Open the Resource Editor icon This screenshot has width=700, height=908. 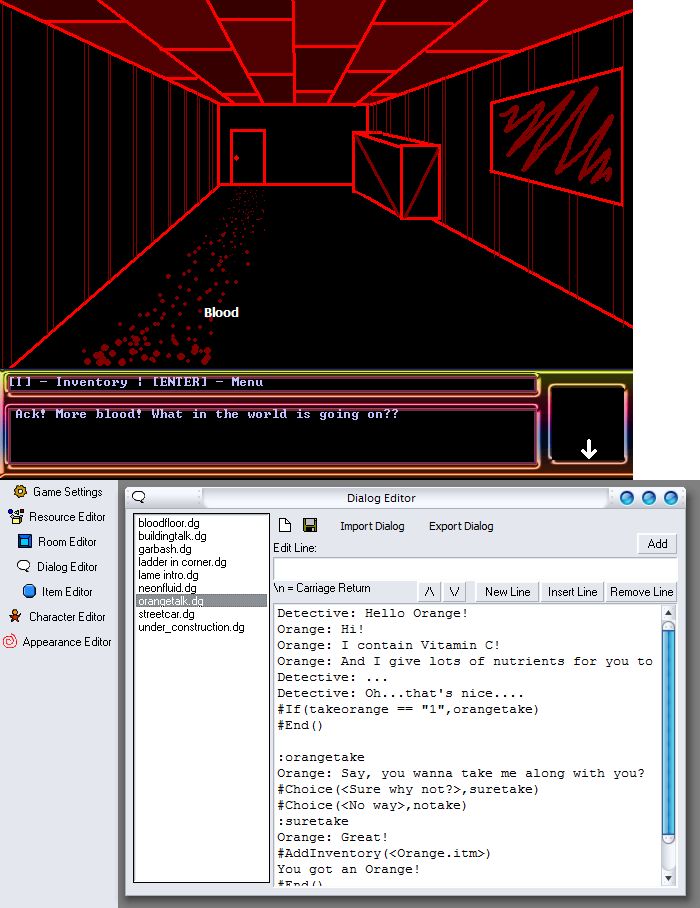tap(15, 517)
